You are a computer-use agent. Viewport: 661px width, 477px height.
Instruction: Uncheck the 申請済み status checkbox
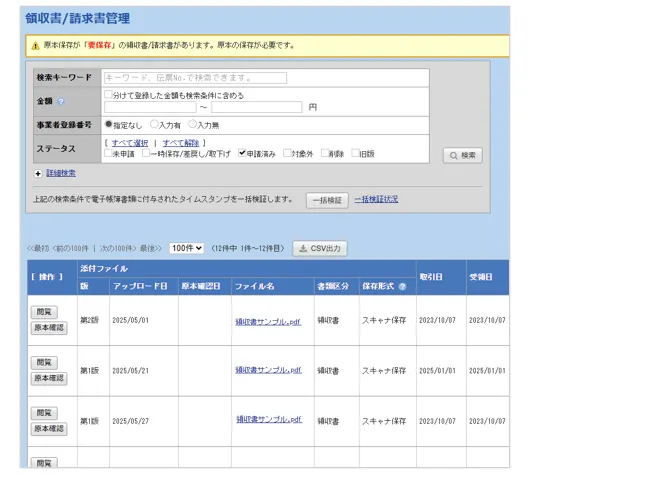[242, 154]
